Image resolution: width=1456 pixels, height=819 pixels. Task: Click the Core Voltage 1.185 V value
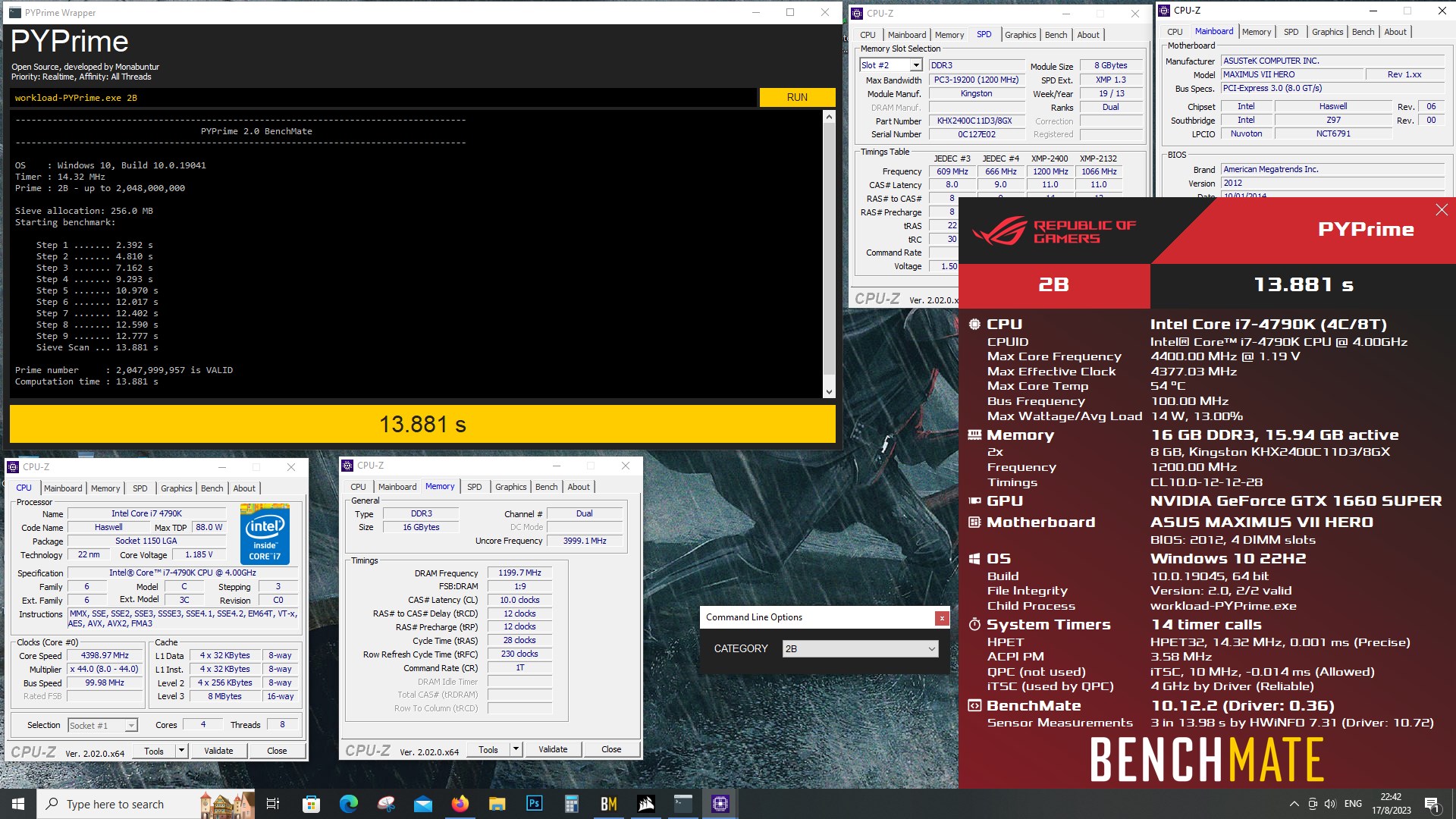[x=199, y=555]
